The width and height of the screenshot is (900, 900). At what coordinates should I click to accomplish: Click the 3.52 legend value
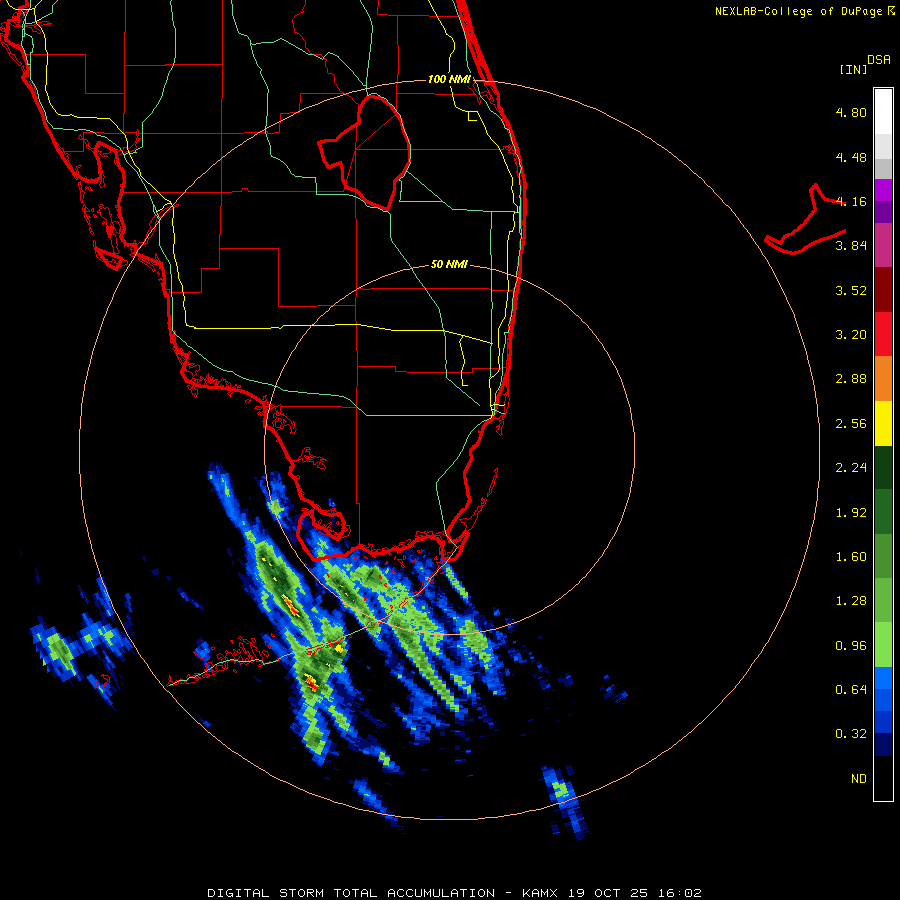(x=851, y=290)
